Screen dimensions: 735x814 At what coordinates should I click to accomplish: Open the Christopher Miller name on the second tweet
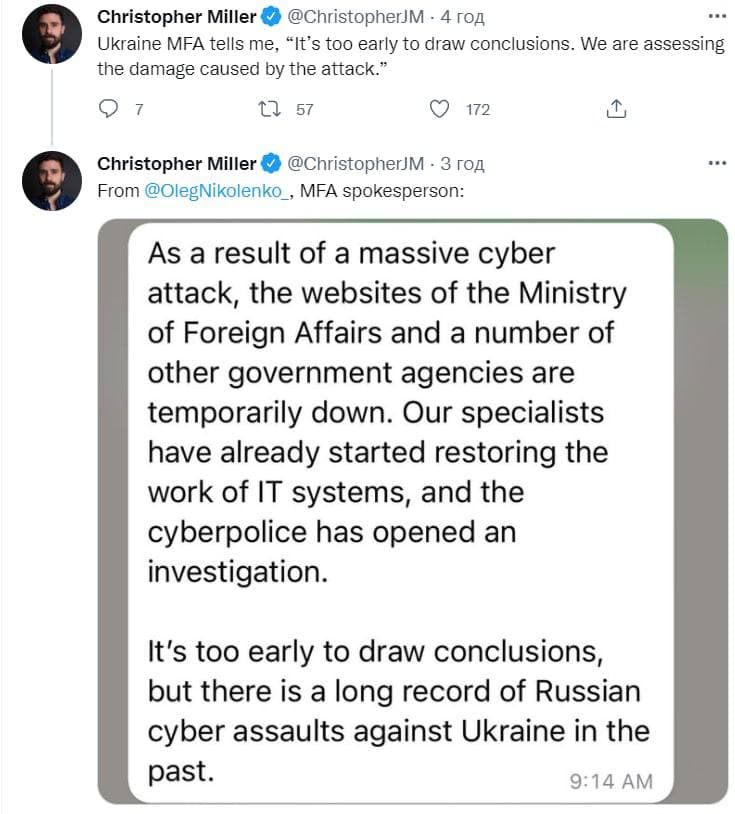click(x=176, y=164)
